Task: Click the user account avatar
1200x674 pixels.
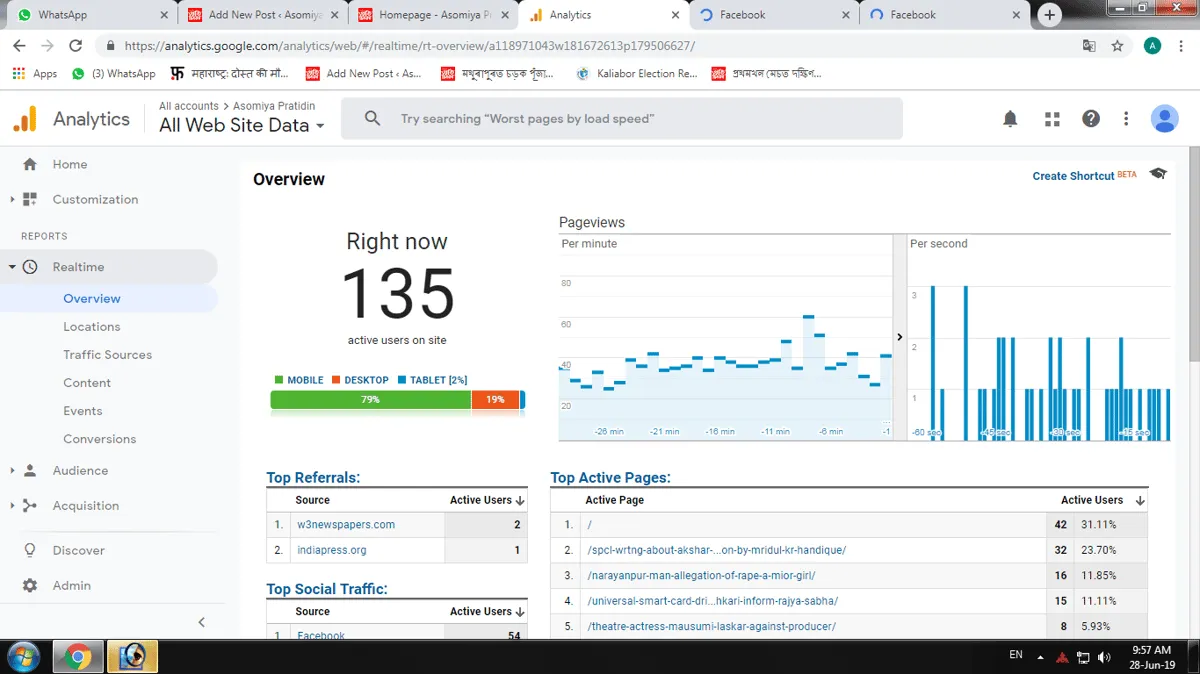Action: point(1164,119)
